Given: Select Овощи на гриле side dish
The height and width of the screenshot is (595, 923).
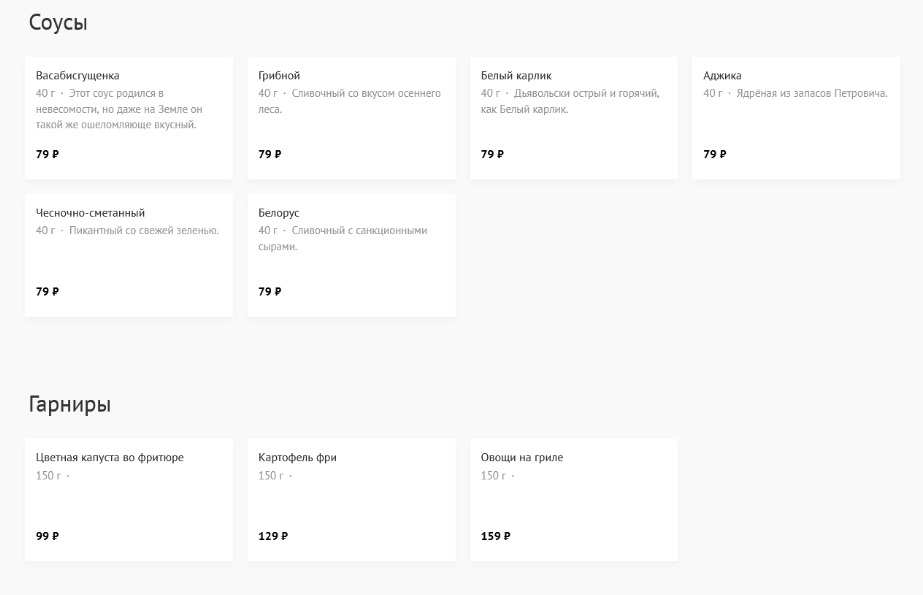Looking at the screenshot, I should tap(522, 458).
